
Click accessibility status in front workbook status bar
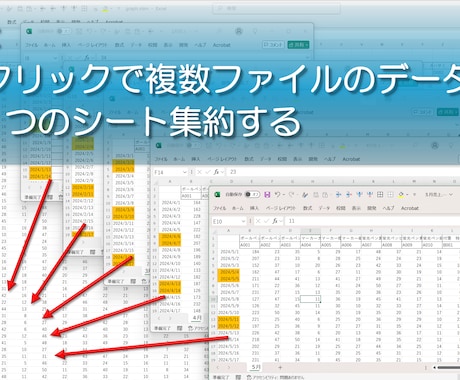(x=276, y=377)
